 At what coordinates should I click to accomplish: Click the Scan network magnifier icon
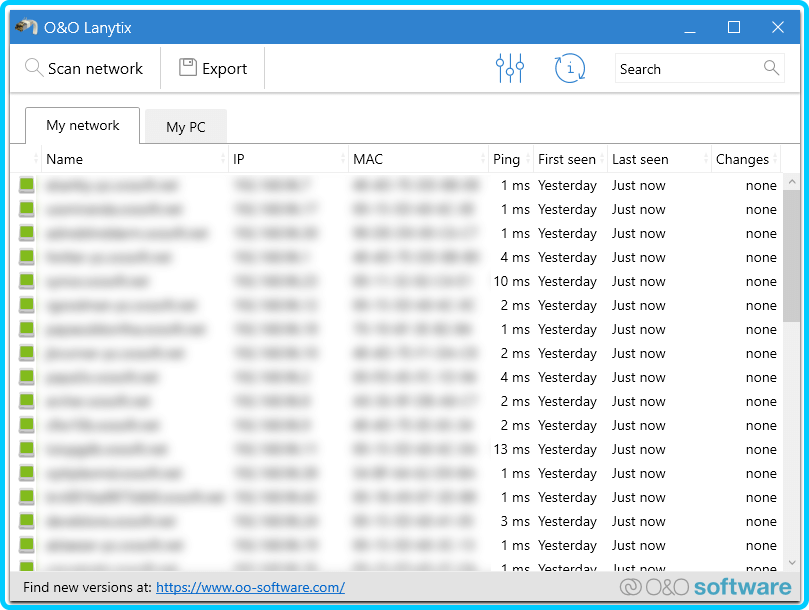pyautogui.click(x=34, y=68)
